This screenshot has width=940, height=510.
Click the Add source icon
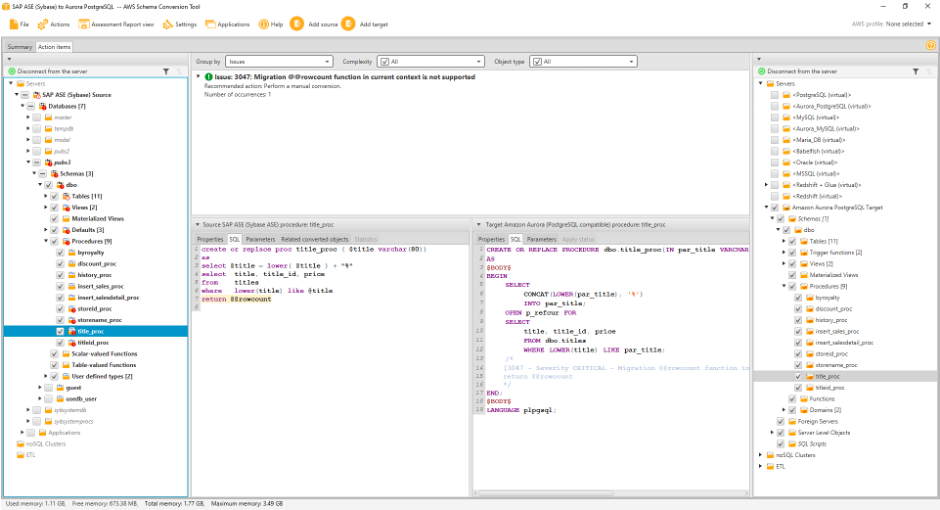(x=297, y=23)
